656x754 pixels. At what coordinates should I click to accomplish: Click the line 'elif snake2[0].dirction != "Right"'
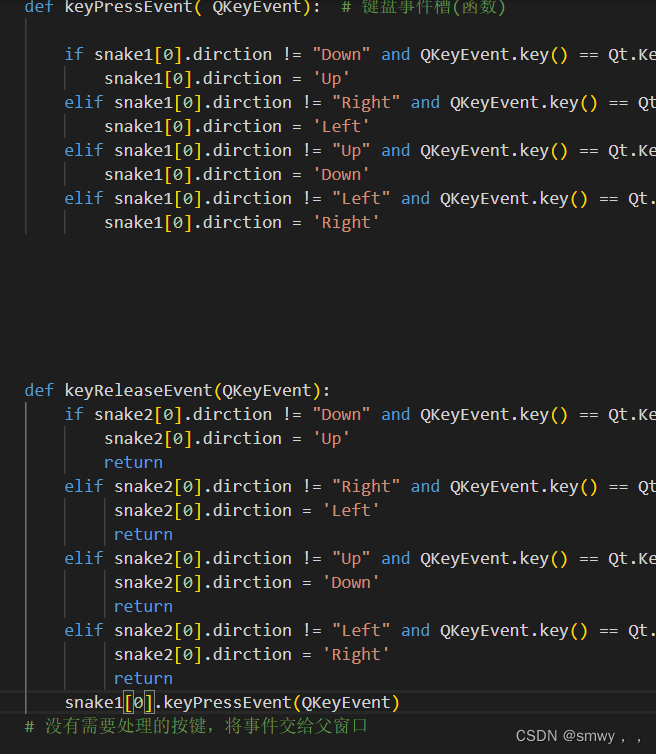(360, 487)
